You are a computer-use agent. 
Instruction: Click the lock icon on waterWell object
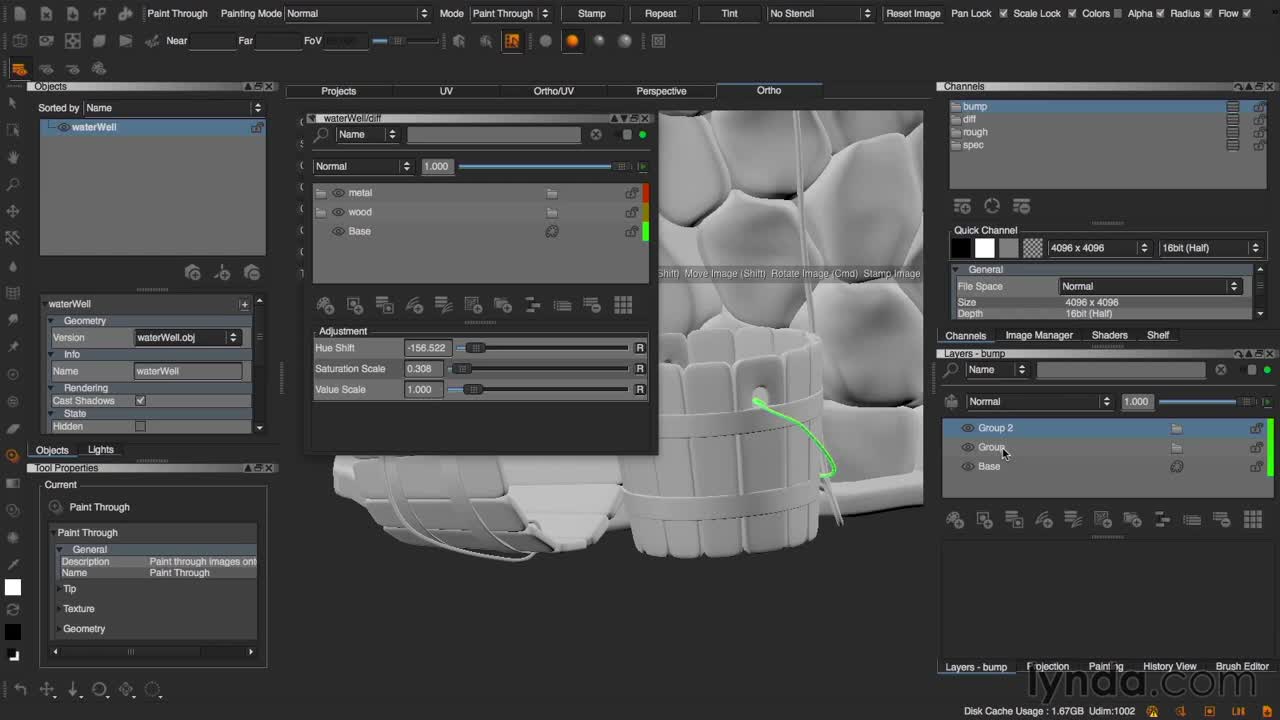click(257, 127)
